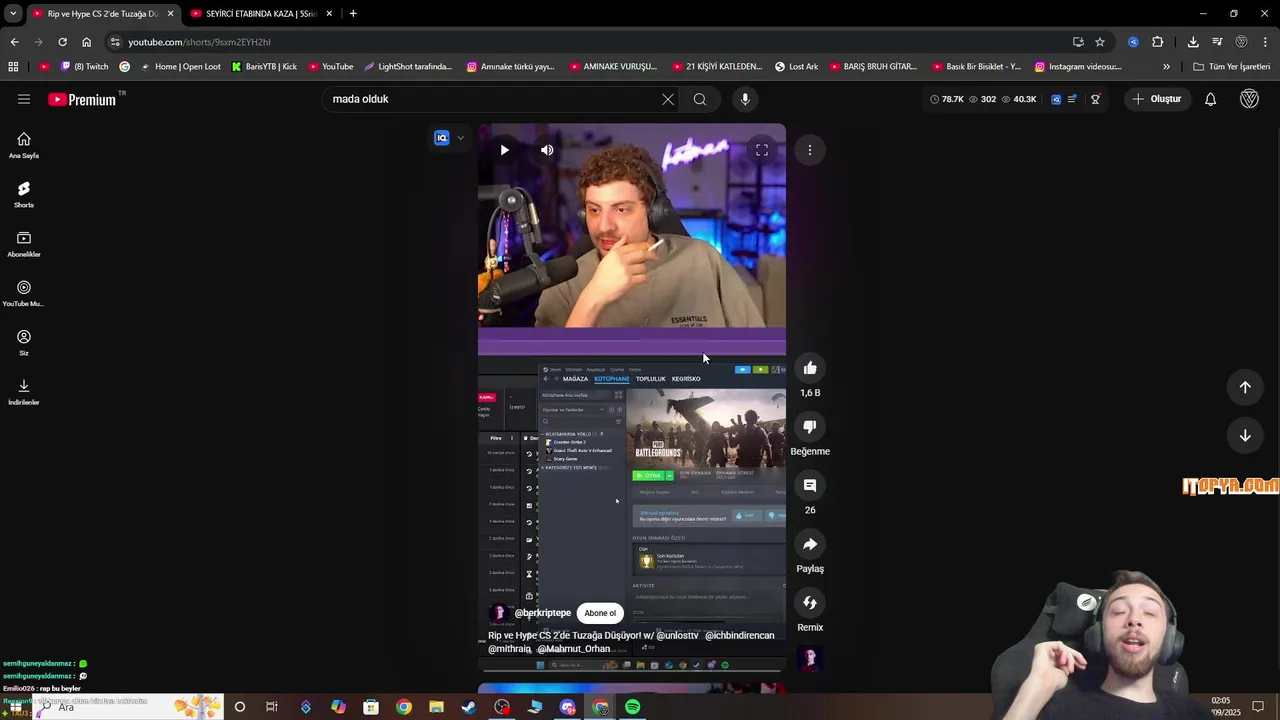Viewport: 1280px width, 720px height.
Task: Open Steam from the taskbar
Action: (469, 707)
